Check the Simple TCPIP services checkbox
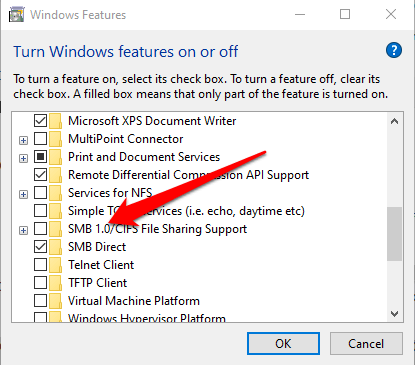 40,211
